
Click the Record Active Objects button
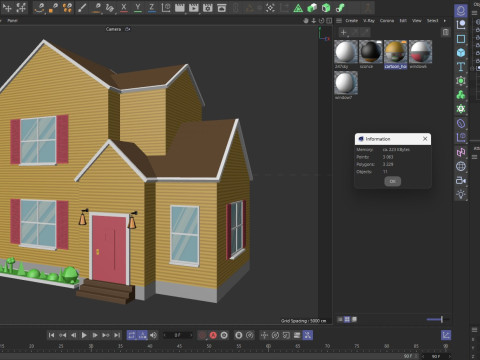click(x=202, y=335)
